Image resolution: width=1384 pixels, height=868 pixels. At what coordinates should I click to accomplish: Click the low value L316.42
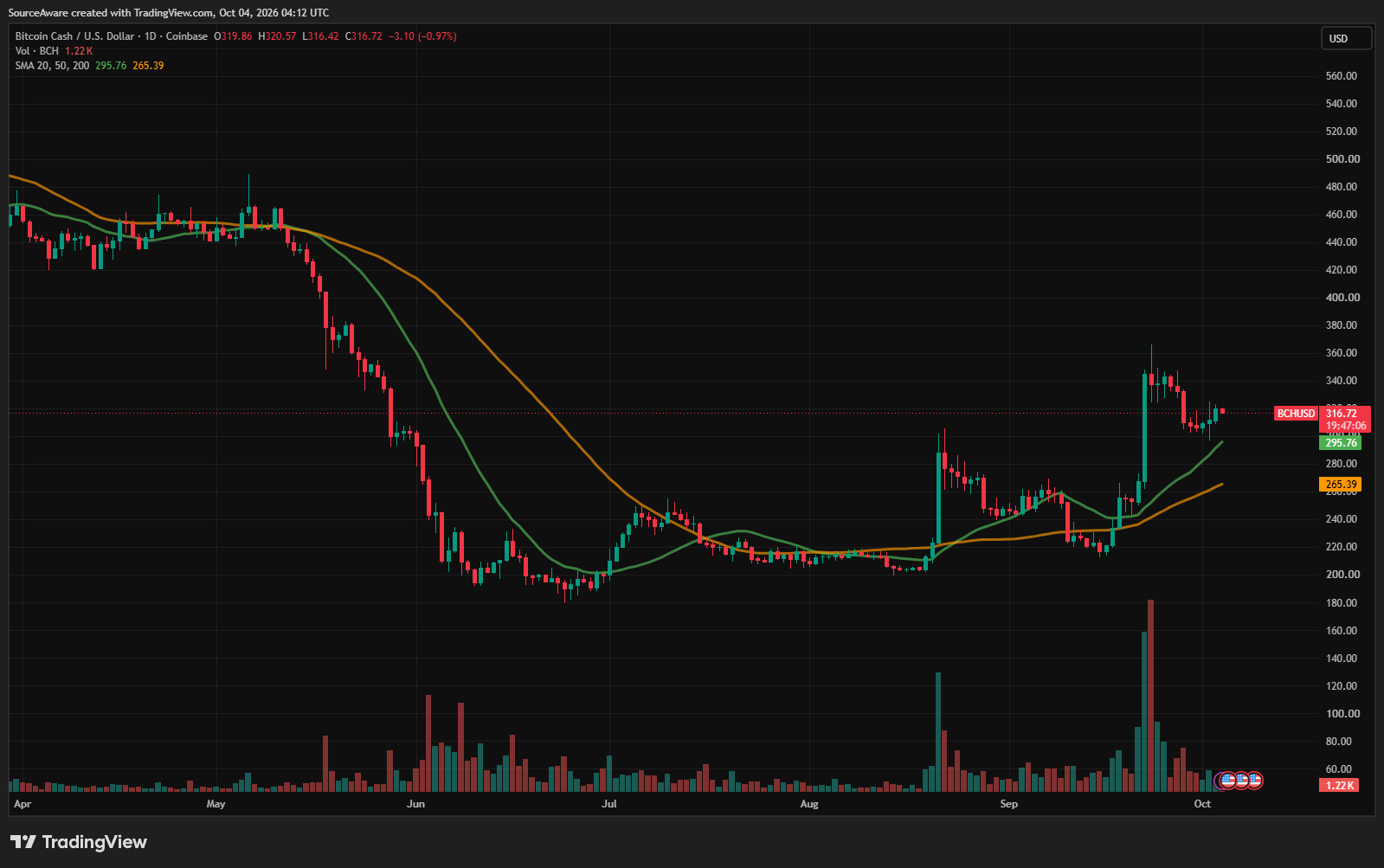coord(320,36)
